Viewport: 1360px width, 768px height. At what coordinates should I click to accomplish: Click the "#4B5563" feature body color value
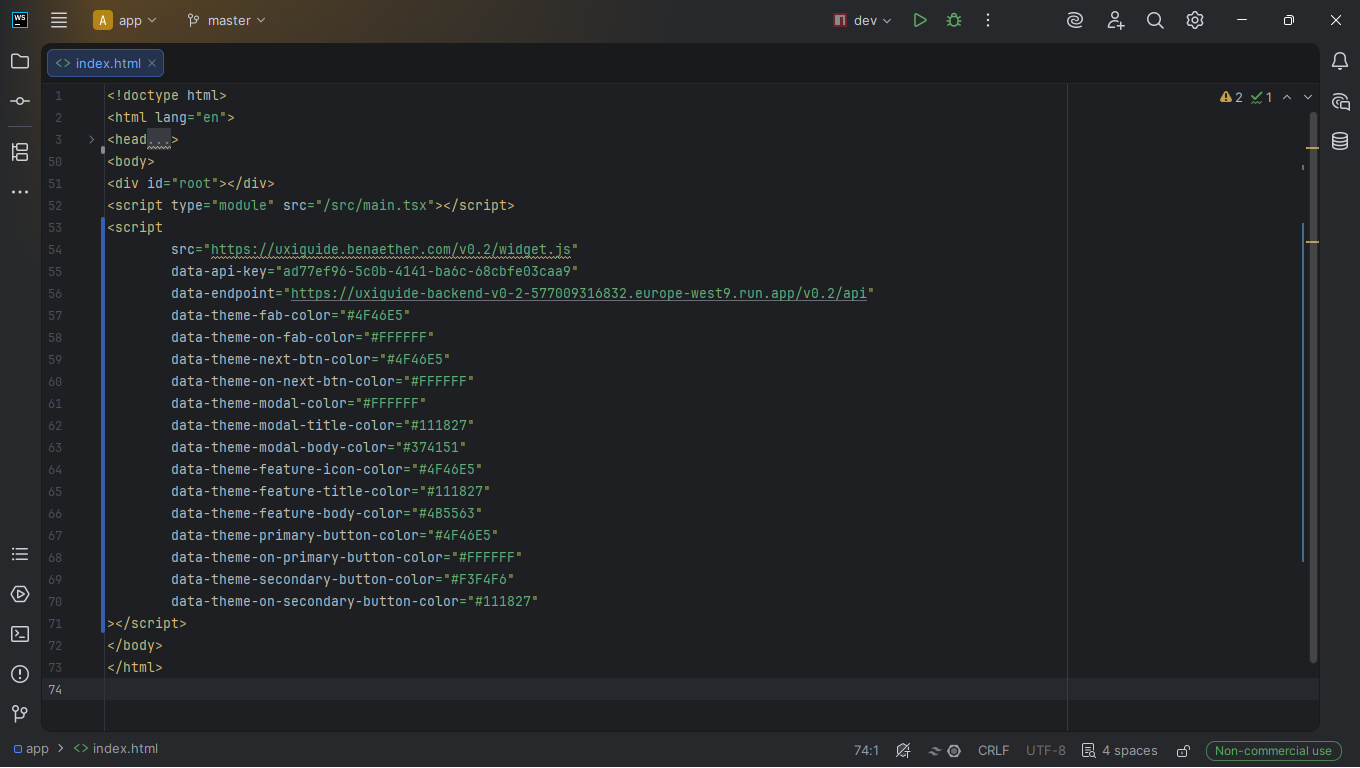[446, 513]
